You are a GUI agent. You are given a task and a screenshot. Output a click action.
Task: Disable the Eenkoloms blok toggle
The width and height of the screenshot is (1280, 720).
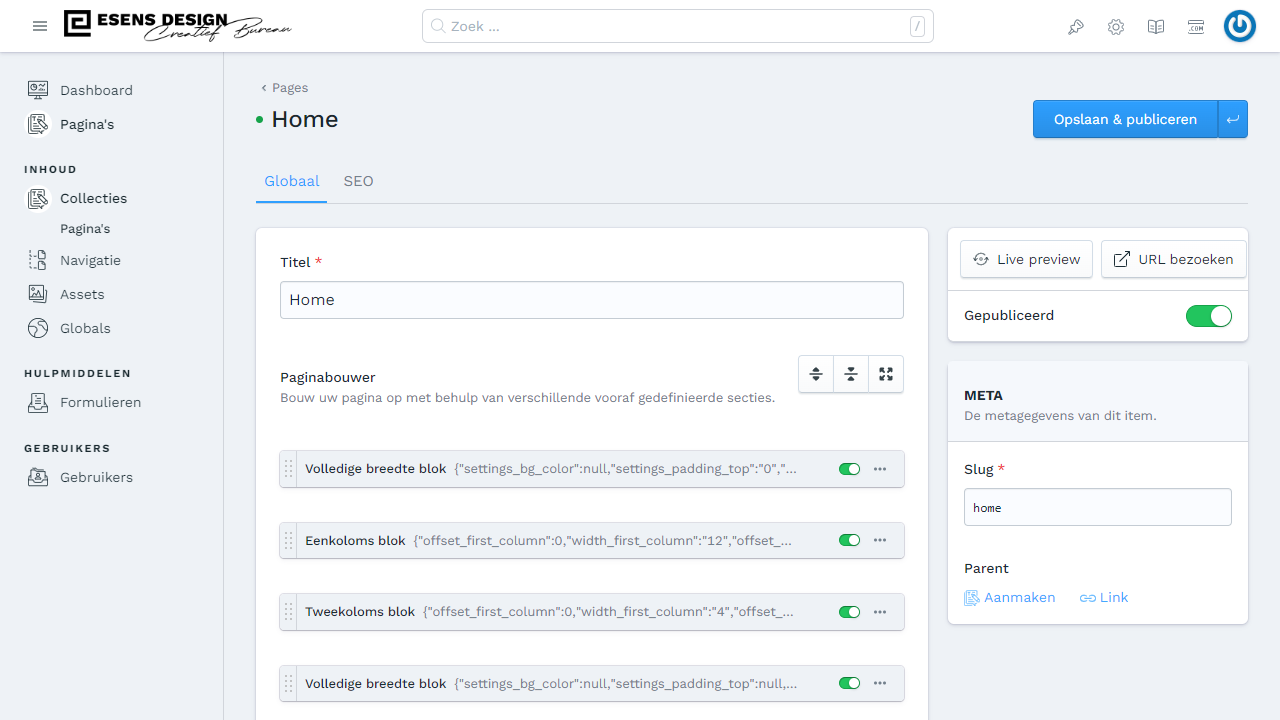[x=849, y=540]
